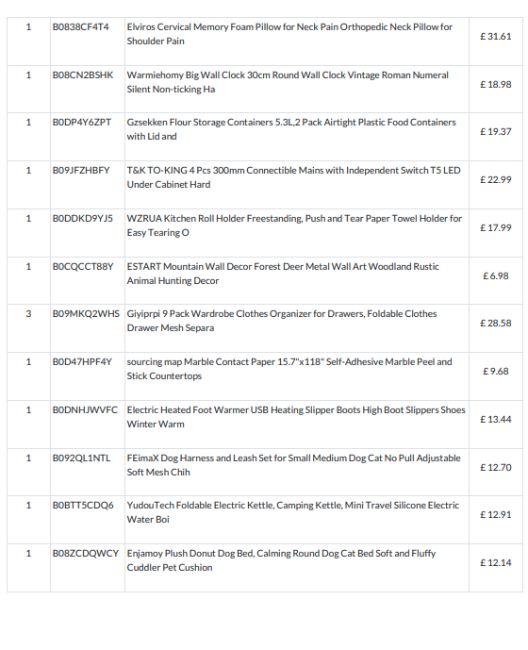Click ASIN B09MKQ2WHS

pyautogui.click(x=86, y=314)
